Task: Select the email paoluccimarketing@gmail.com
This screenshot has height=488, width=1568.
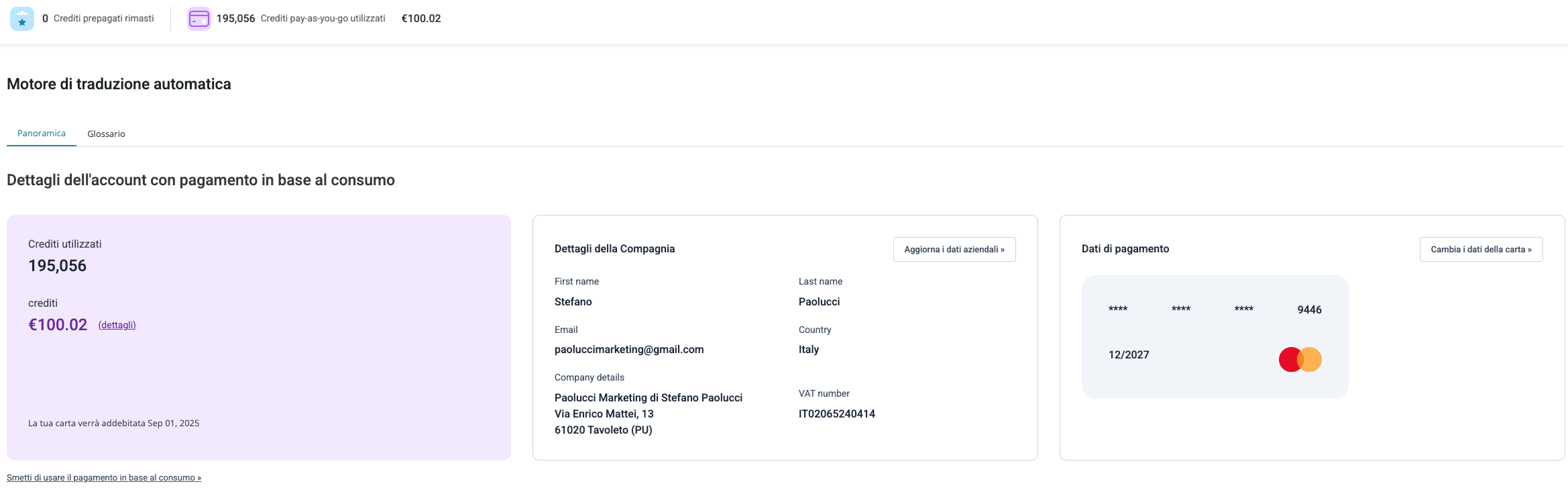Action: pyautogui.click(x=629, y=350)
